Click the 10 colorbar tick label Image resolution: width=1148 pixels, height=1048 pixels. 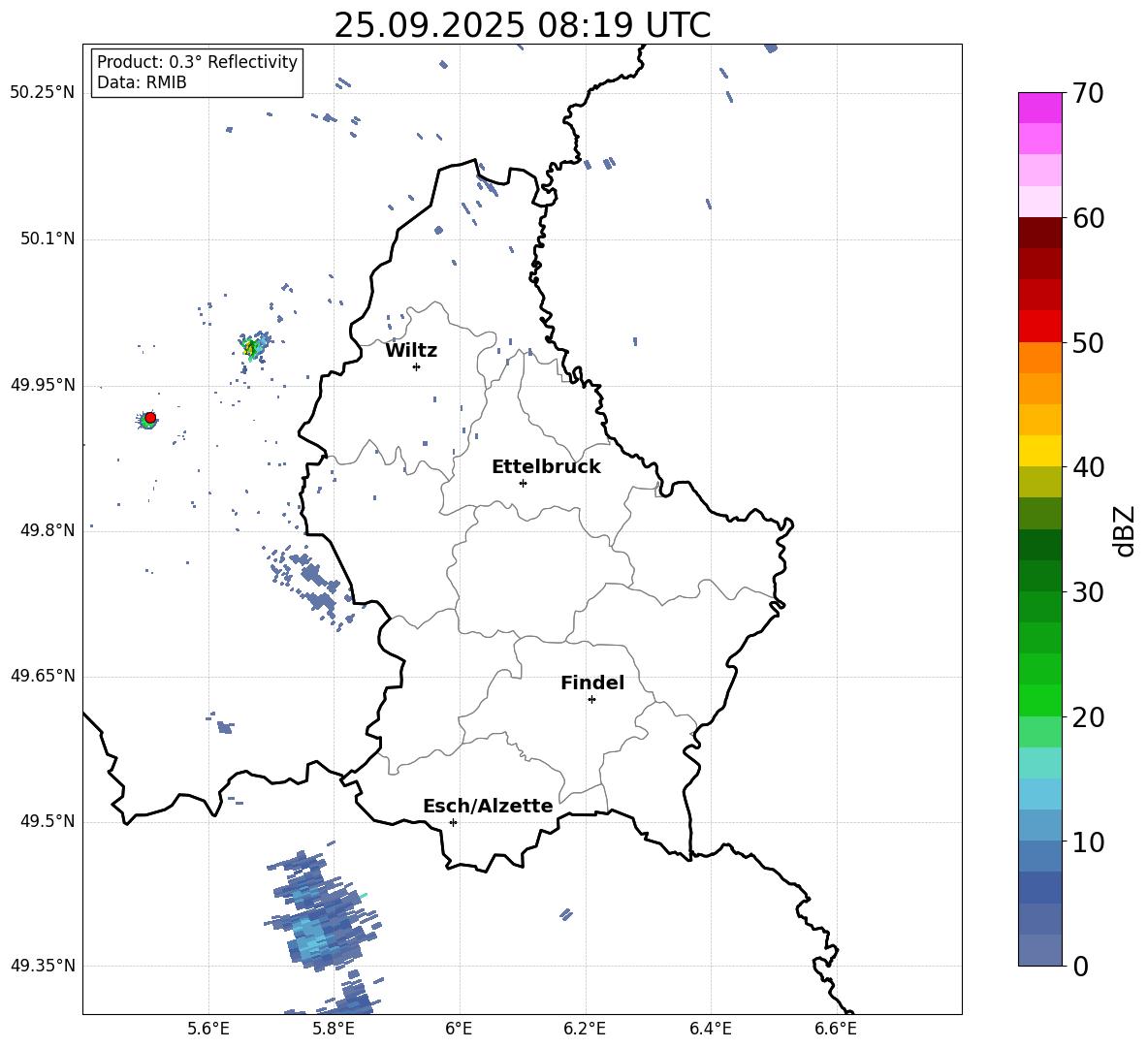click(x=1088, y=842)
